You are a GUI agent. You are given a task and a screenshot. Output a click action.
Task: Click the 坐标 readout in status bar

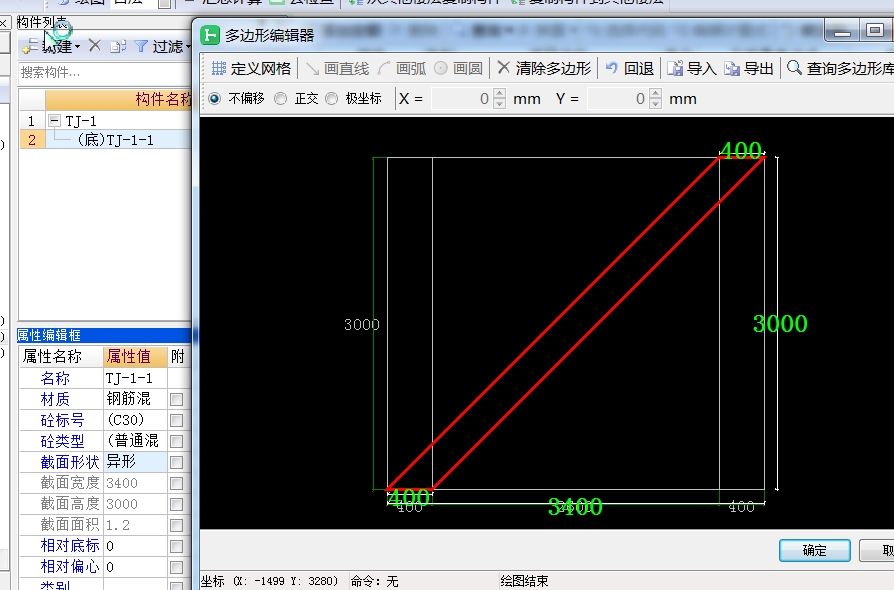pos(270,581)
